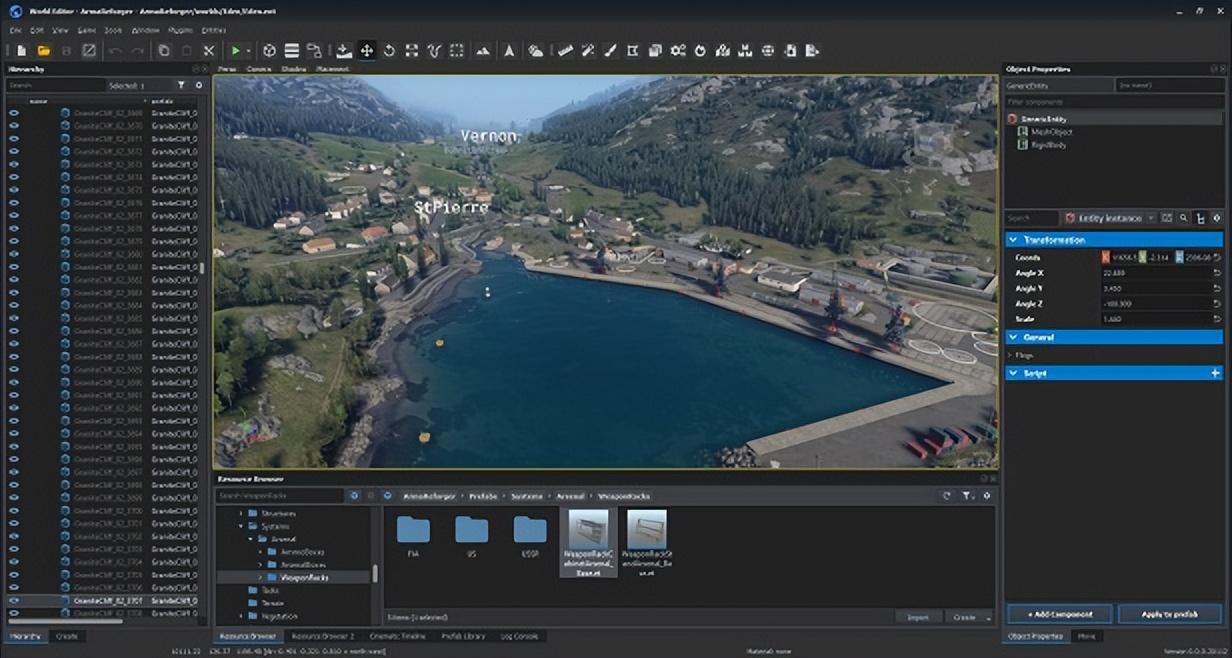Select the terrain mountain tool icon
Image resolution: width=1232 pixels, height=658 pixels.
483,50
